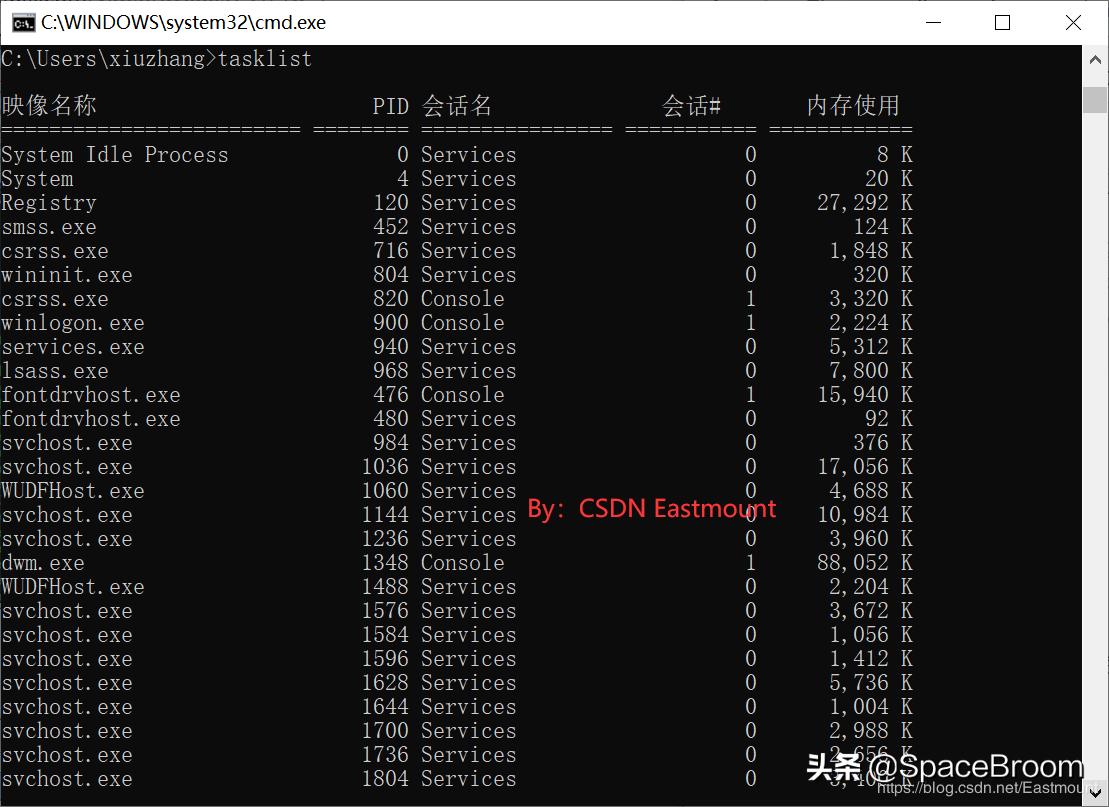Click the 'Registry' process name
Screen dimensions: 1109x807
point(49,203)
